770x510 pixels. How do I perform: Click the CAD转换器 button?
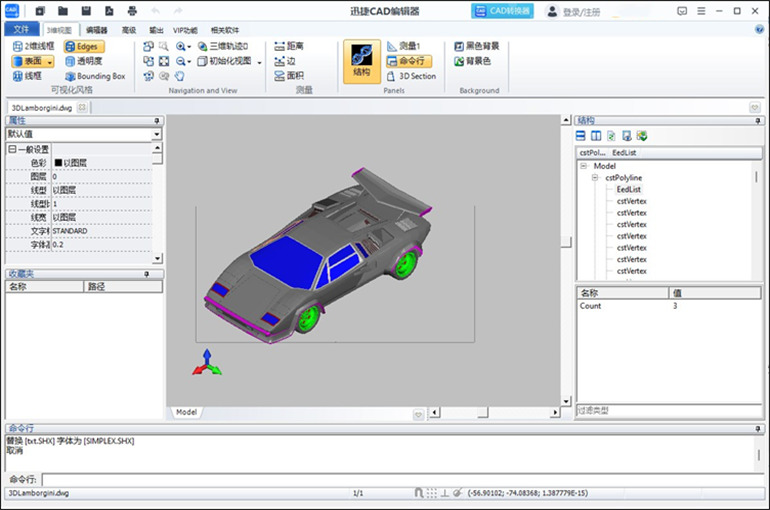502,11
